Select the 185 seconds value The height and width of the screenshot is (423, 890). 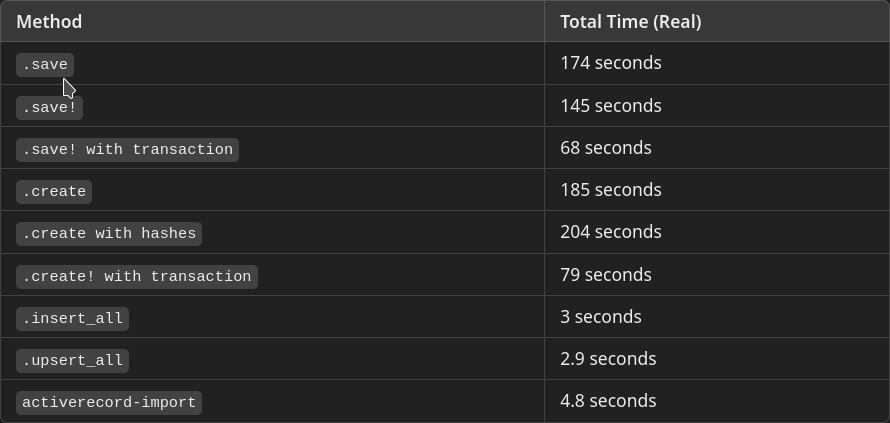[x=610, y=190]
